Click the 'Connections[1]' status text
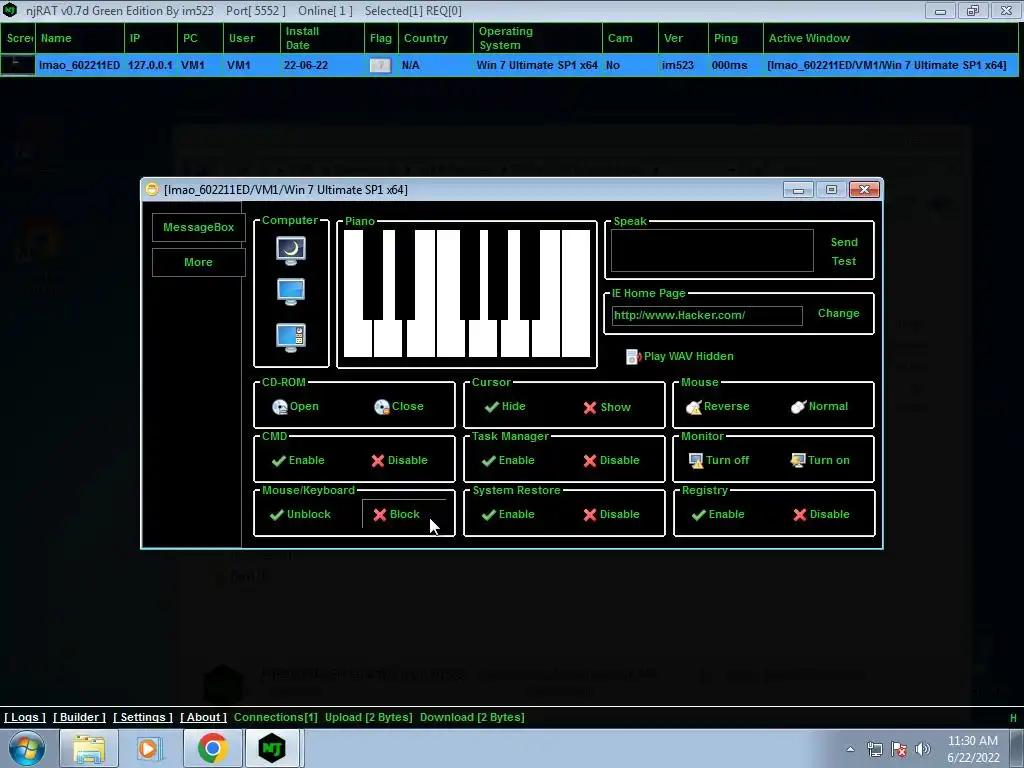Image resolution: width=1024 pixels, height=768 pixels. point(276,717)
